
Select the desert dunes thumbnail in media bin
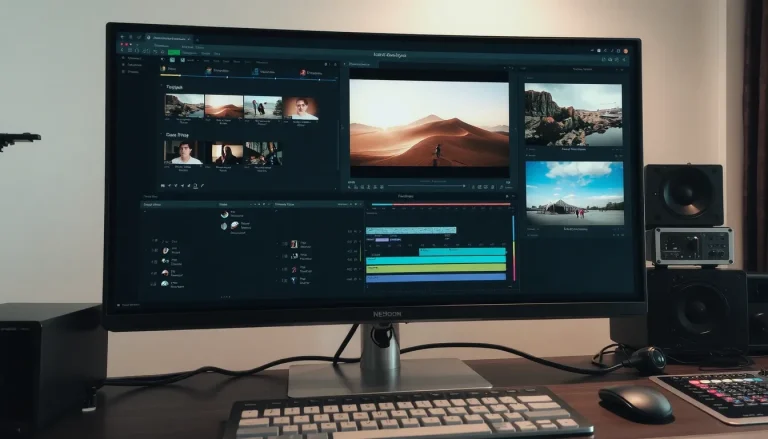tap(223, 106)
